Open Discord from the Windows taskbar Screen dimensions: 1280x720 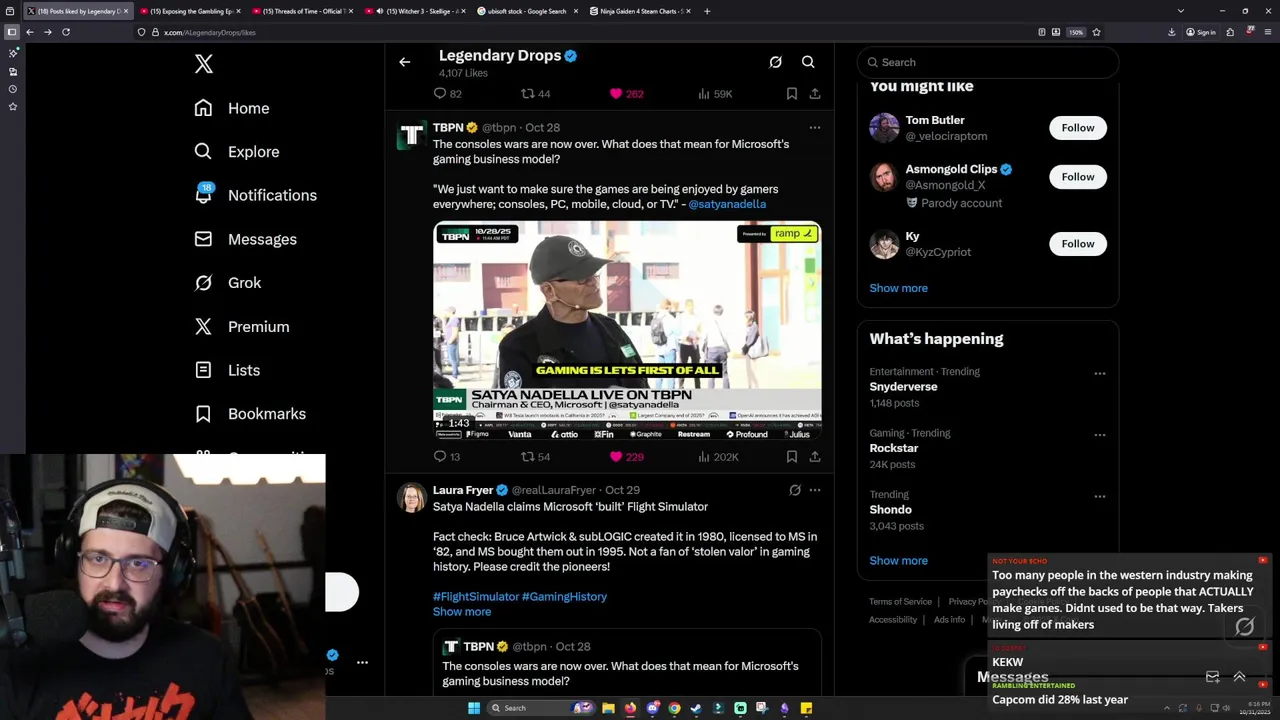[x=652, y=708]
